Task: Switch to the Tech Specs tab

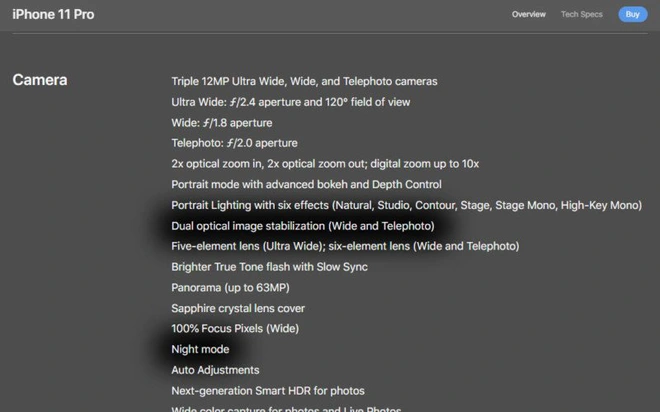Action: 581,14
